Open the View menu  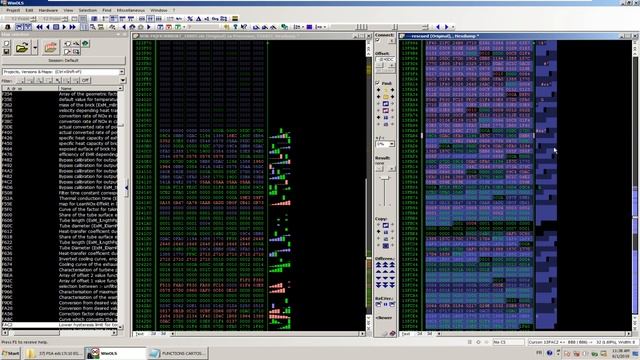point(68,10)
